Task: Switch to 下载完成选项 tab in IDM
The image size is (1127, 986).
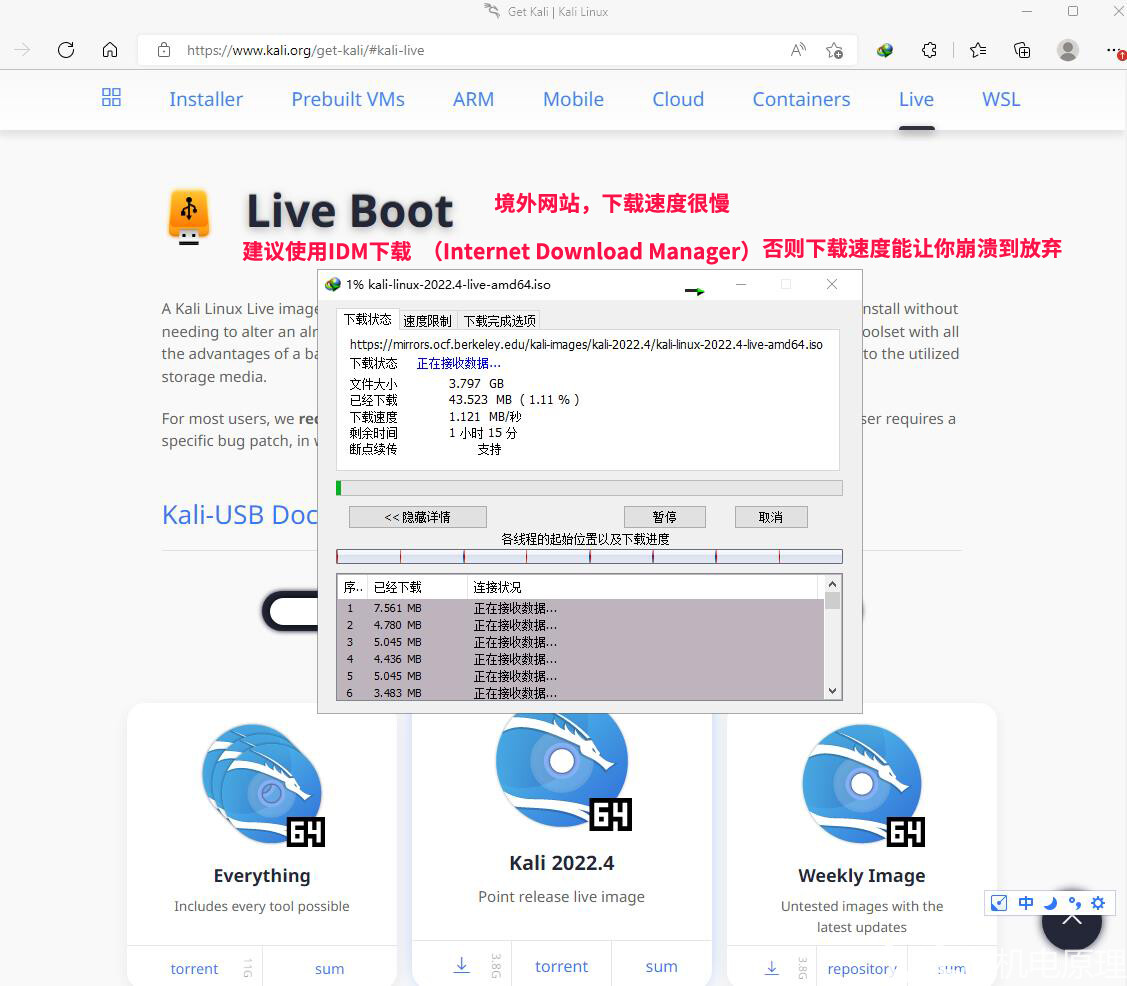Action: [x=500, y=321]
